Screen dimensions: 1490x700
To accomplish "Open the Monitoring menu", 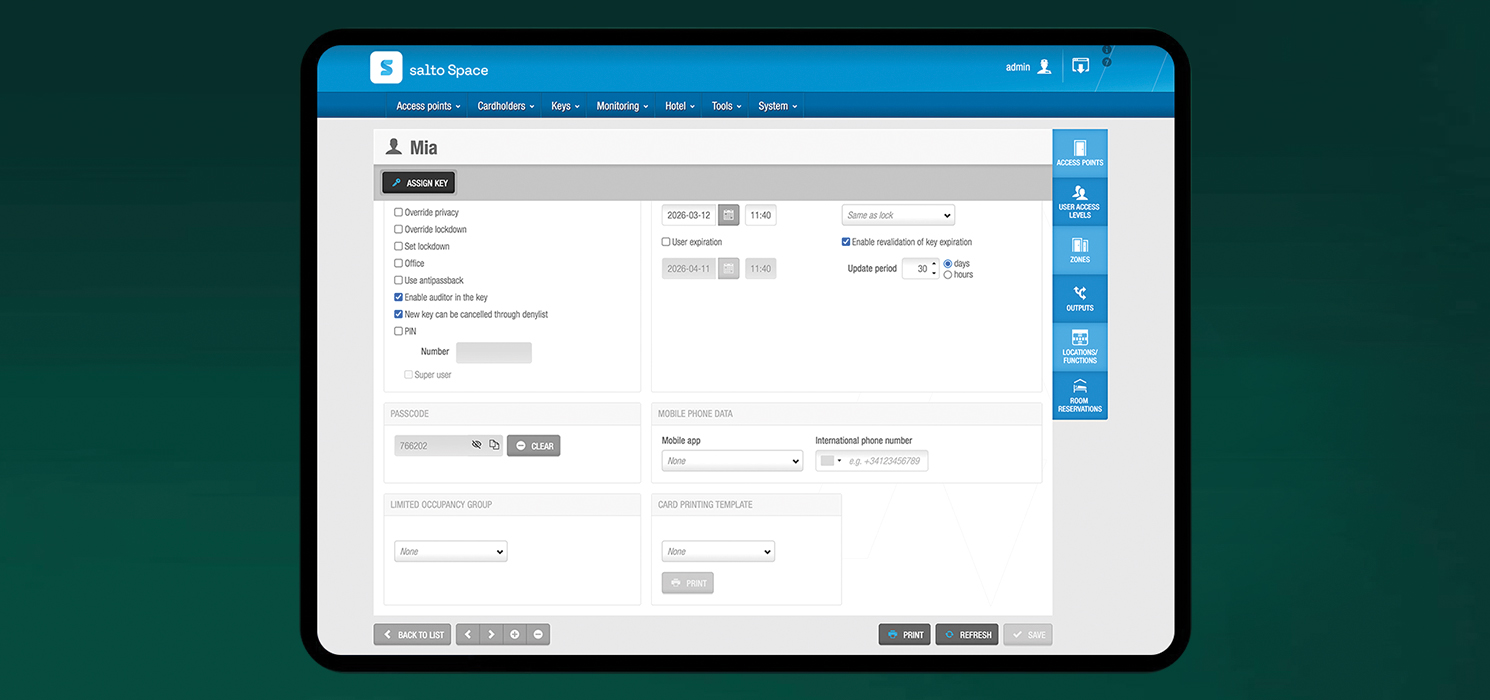I will point(622,106).
